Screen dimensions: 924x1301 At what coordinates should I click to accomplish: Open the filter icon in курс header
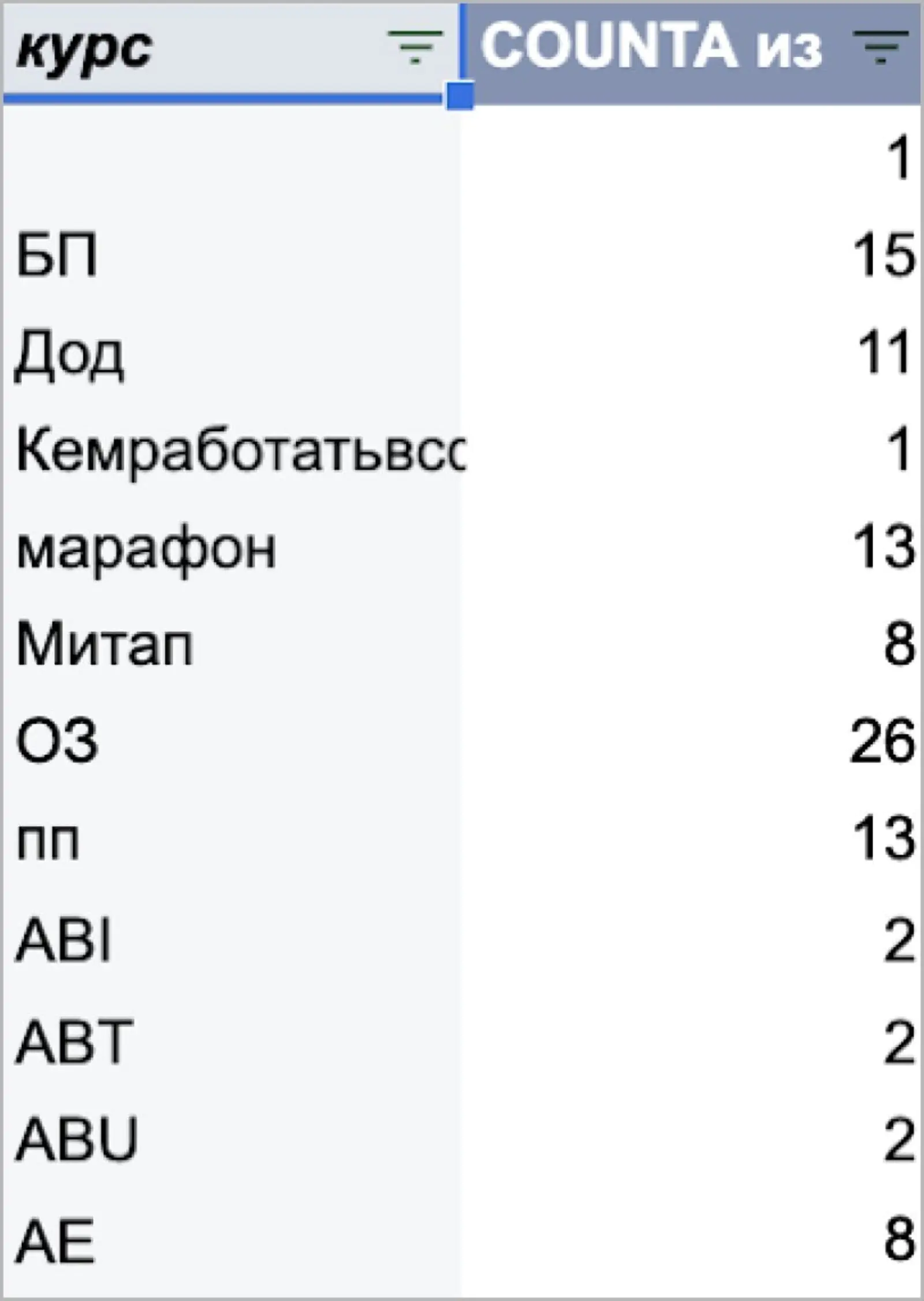[415, 47]
